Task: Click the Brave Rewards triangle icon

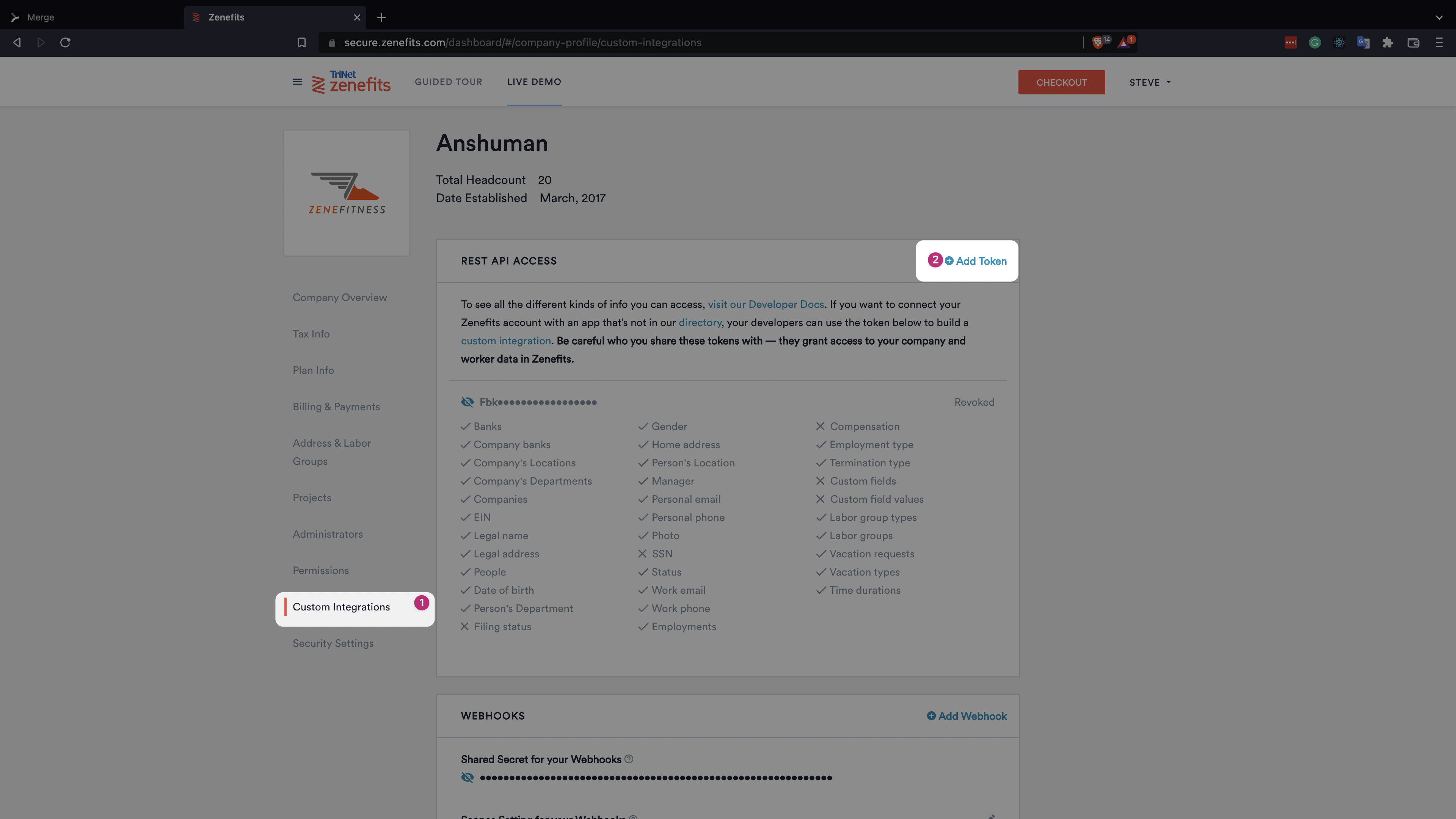Action: pyautogui.click(x=1123, y=42)
